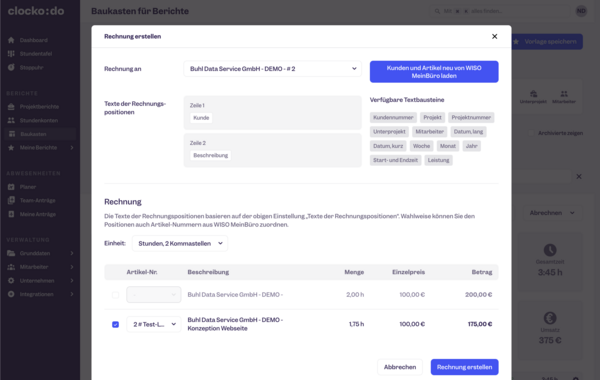Click the Stundenkonten people icon
600x380 pixels.
(11, 121)
